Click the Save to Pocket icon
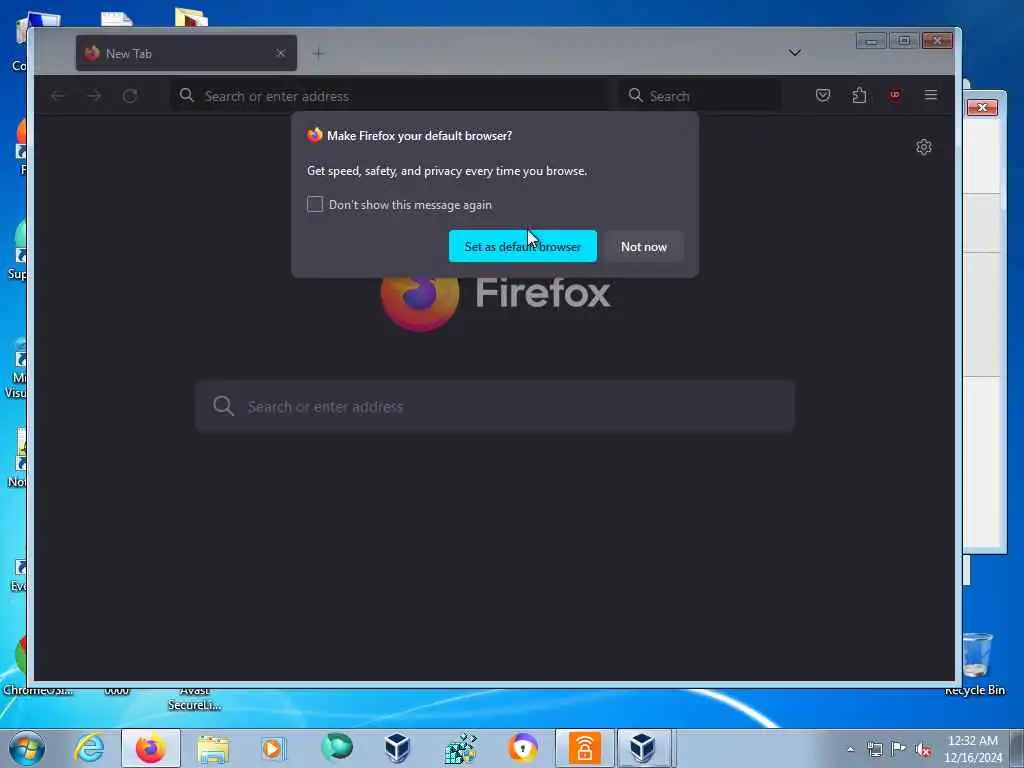The image size is (1024, 768). (x=823, y=95)
